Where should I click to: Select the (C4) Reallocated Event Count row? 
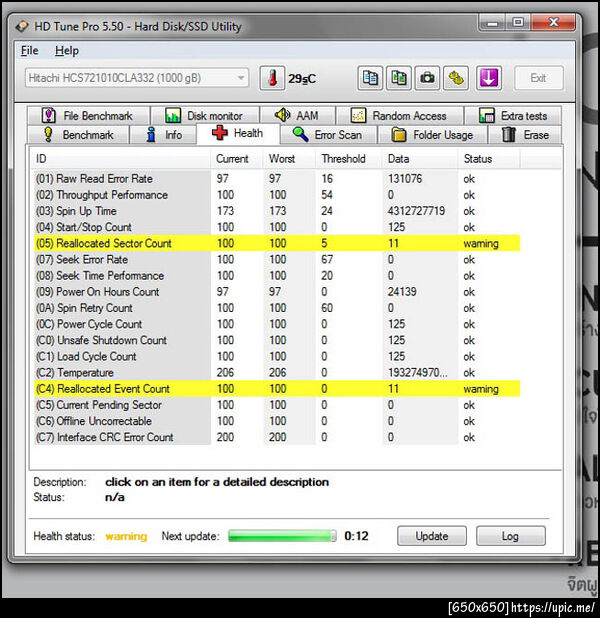pyautogui.click(x=277, y=389)
